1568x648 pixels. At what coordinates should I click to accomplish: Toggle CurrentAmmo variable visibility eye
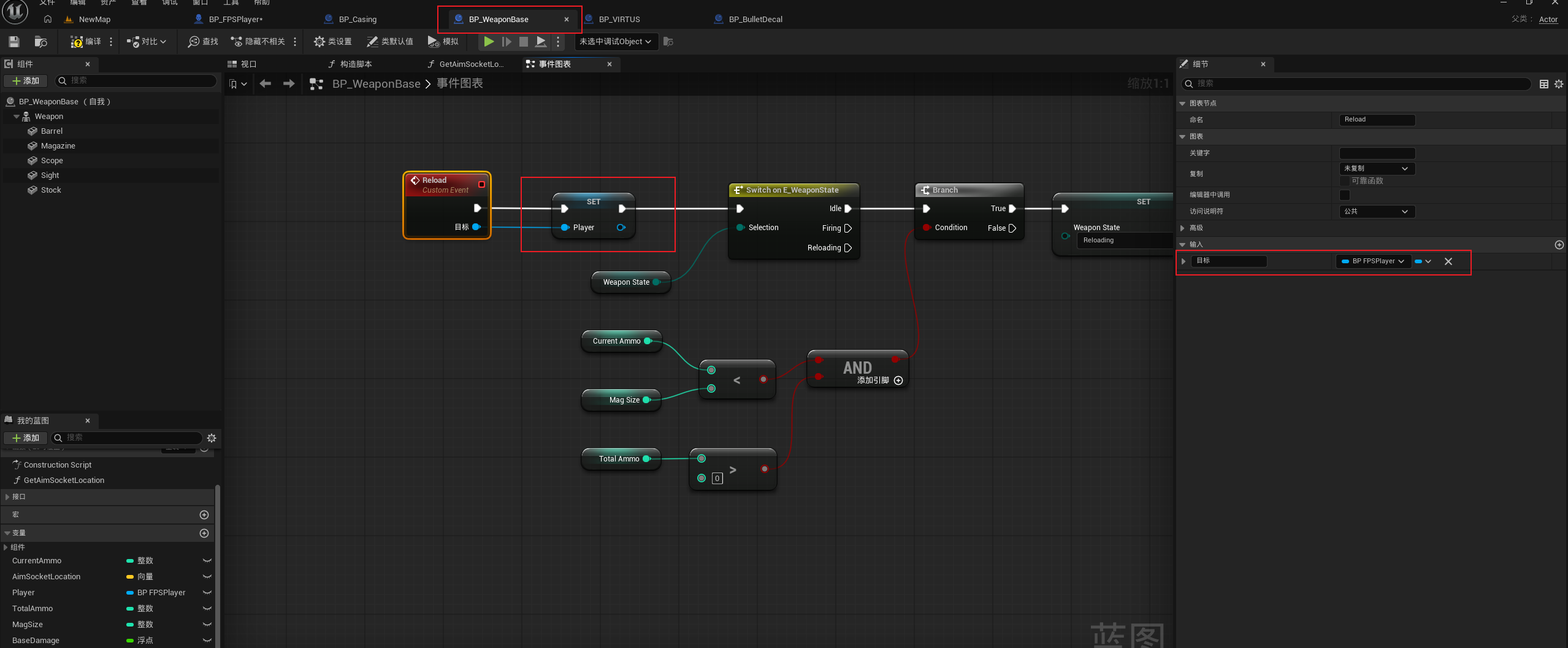click(x=207, y=561)
